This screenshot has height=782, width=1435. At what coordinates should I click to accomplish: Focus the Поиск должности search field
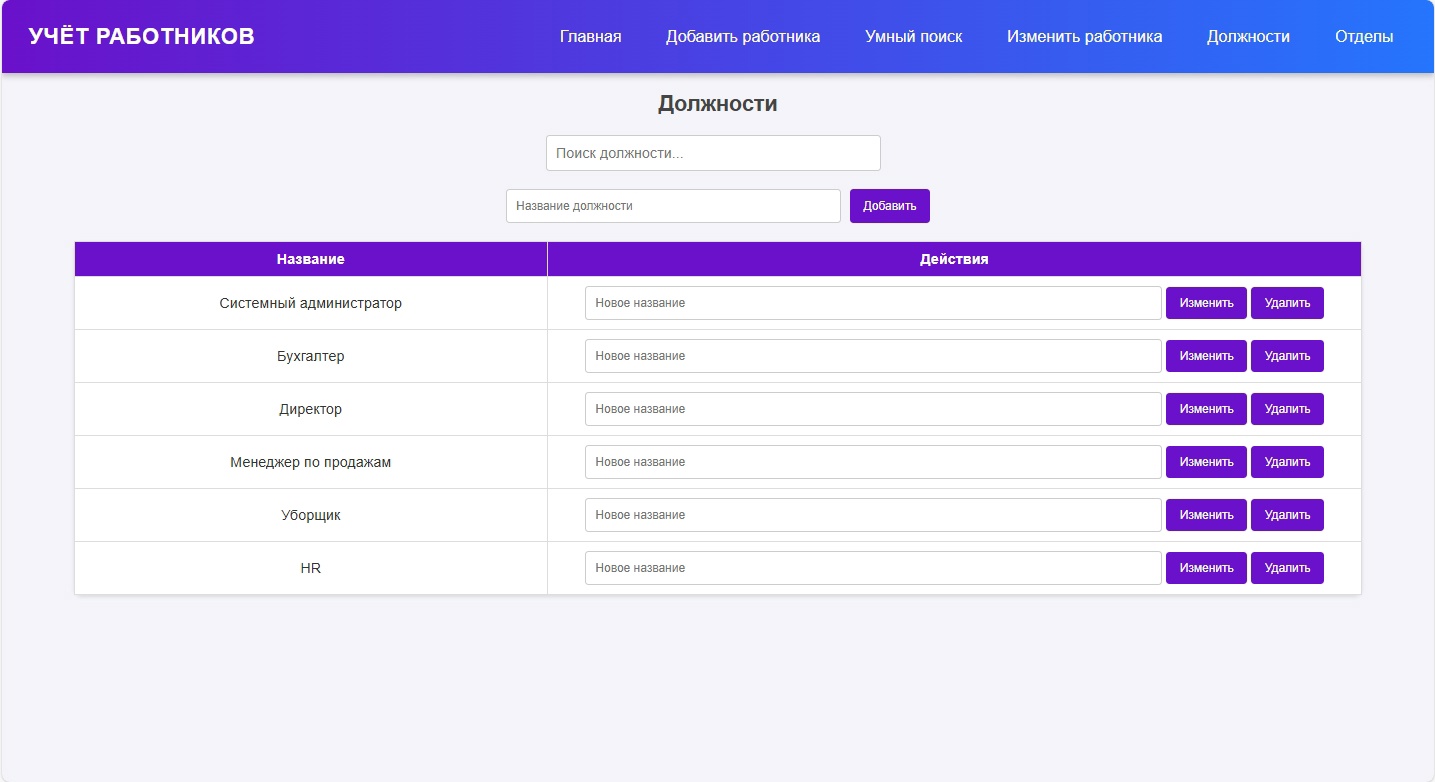click(x=713, y=153)
